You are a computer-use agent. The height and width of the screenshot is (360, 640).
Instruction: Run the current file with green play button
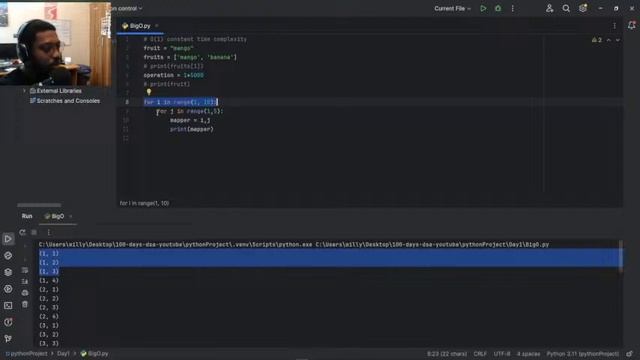point(483,8)
